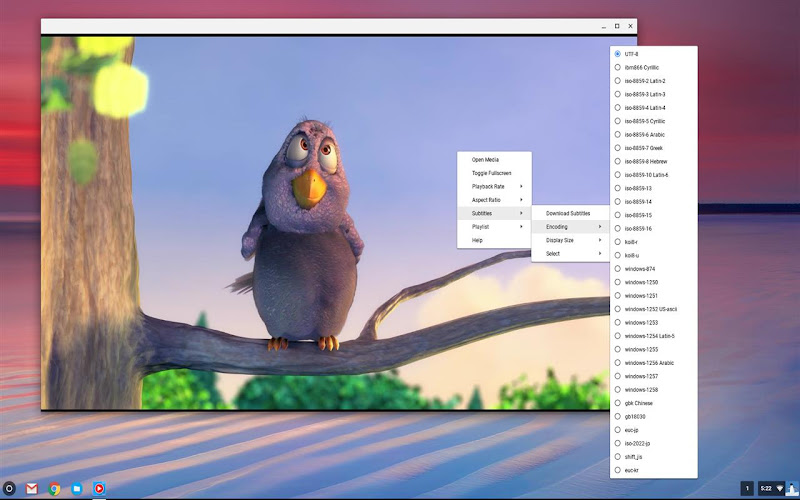This screenshot has width=800, height=500.
Task: Choose windows-874 encoding
Action: (x=654, y=269)
